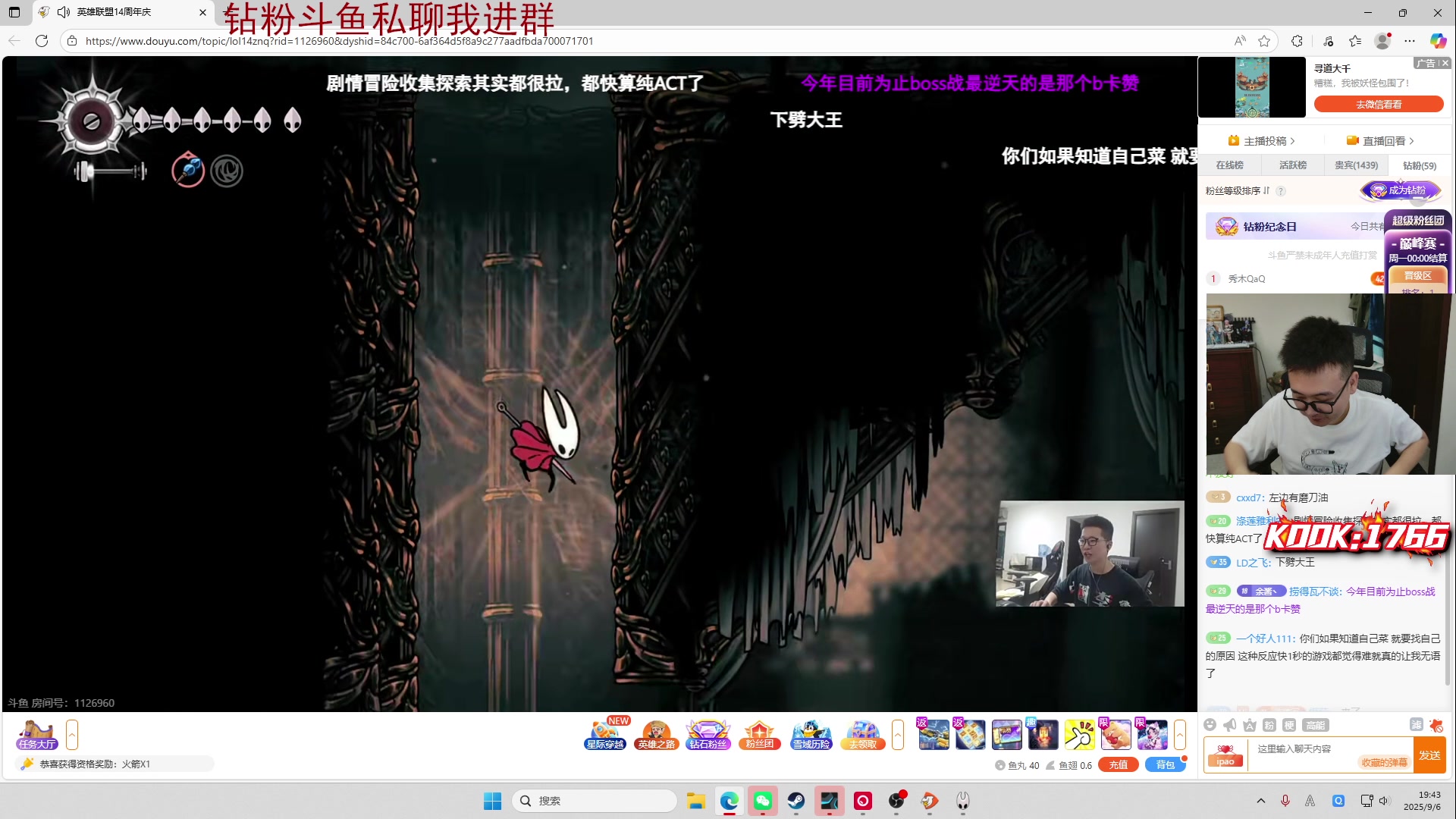Click username 一个好人111 in chat
This screenshot has width=1456, height=819.
[1264, 639]
